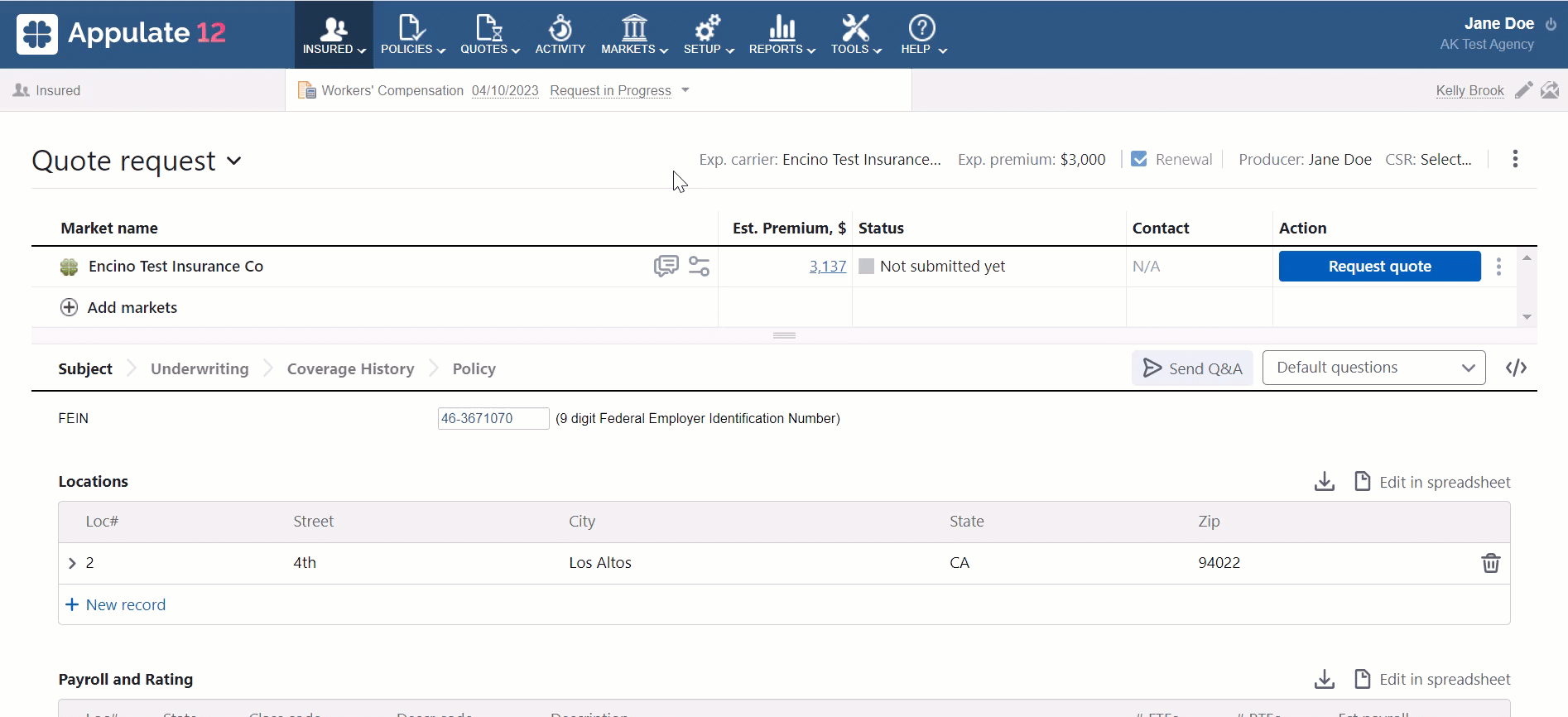Click Payroll and Rating Edit in spreadsheet
Viewport: 1568px width, 717px height.
(1432, 680)
